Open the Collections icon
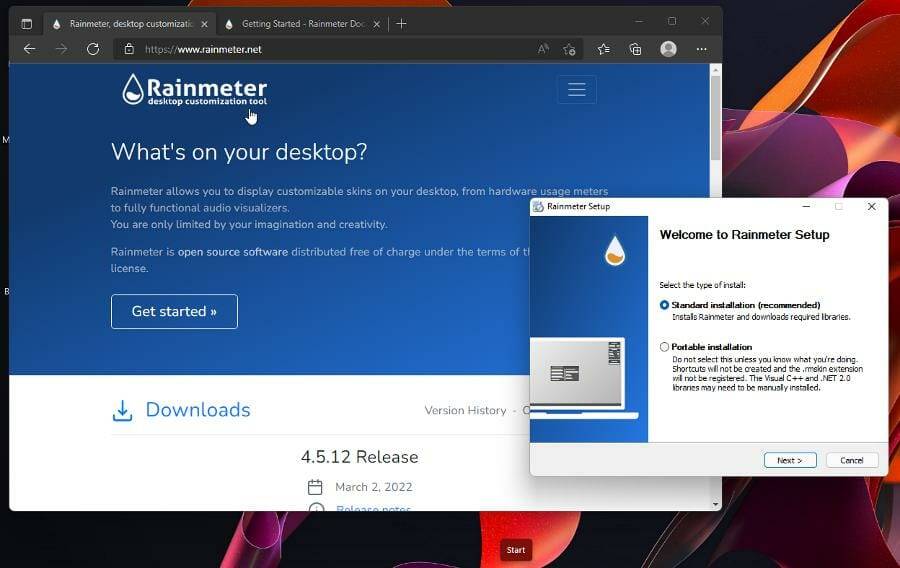 coord(635,49)
